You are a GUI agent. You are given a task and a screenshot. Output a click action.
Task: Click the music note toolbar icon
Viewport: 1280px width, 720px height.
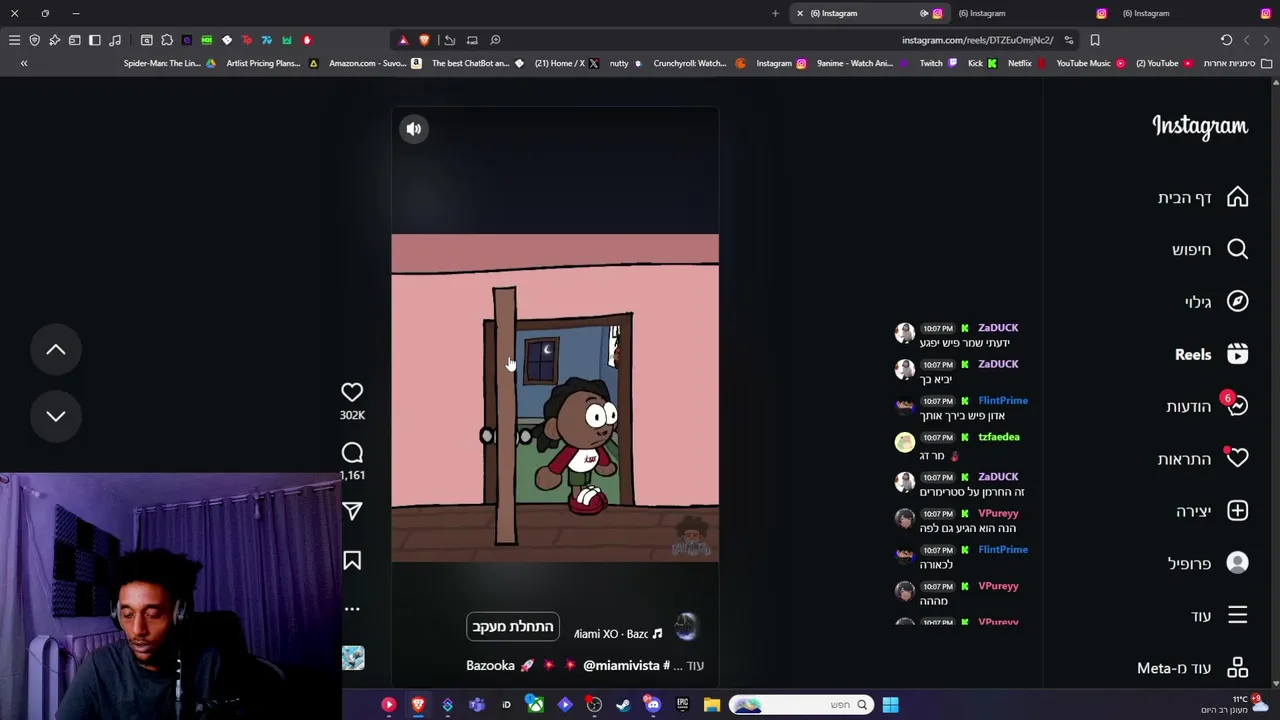point(115,40)
